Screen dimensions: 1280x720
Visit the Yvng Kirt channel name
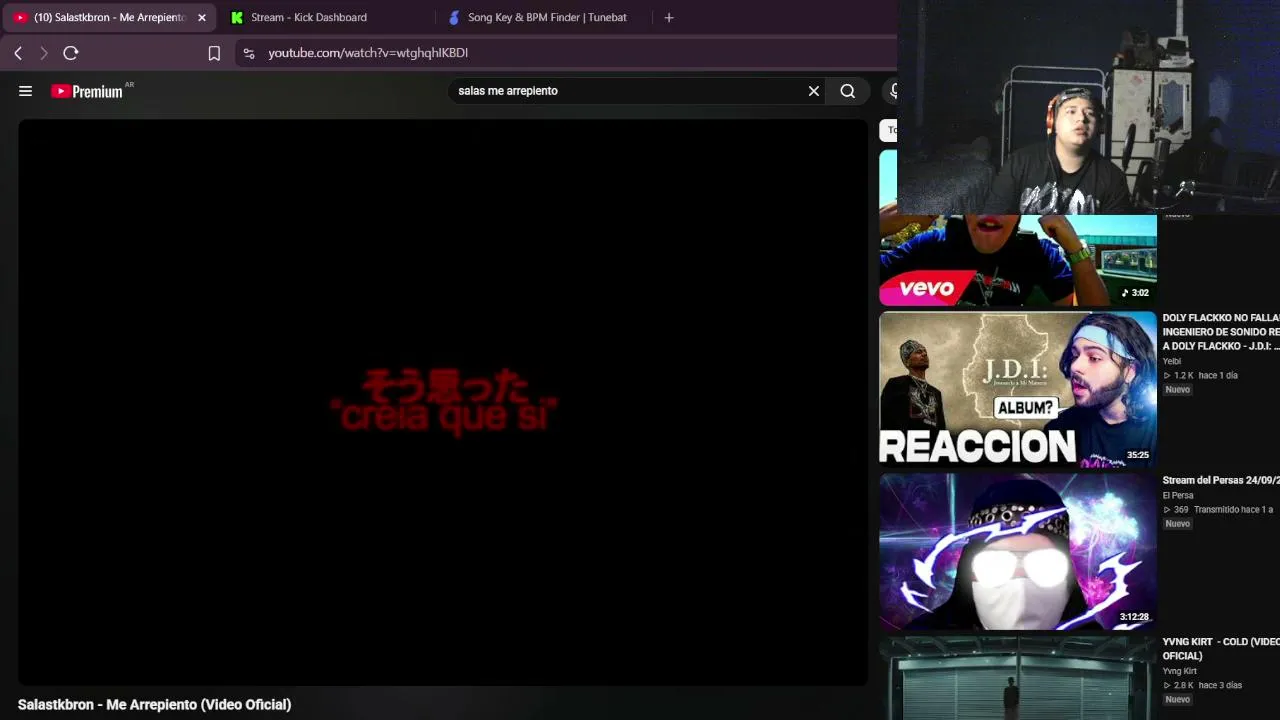coord(1180,671)
